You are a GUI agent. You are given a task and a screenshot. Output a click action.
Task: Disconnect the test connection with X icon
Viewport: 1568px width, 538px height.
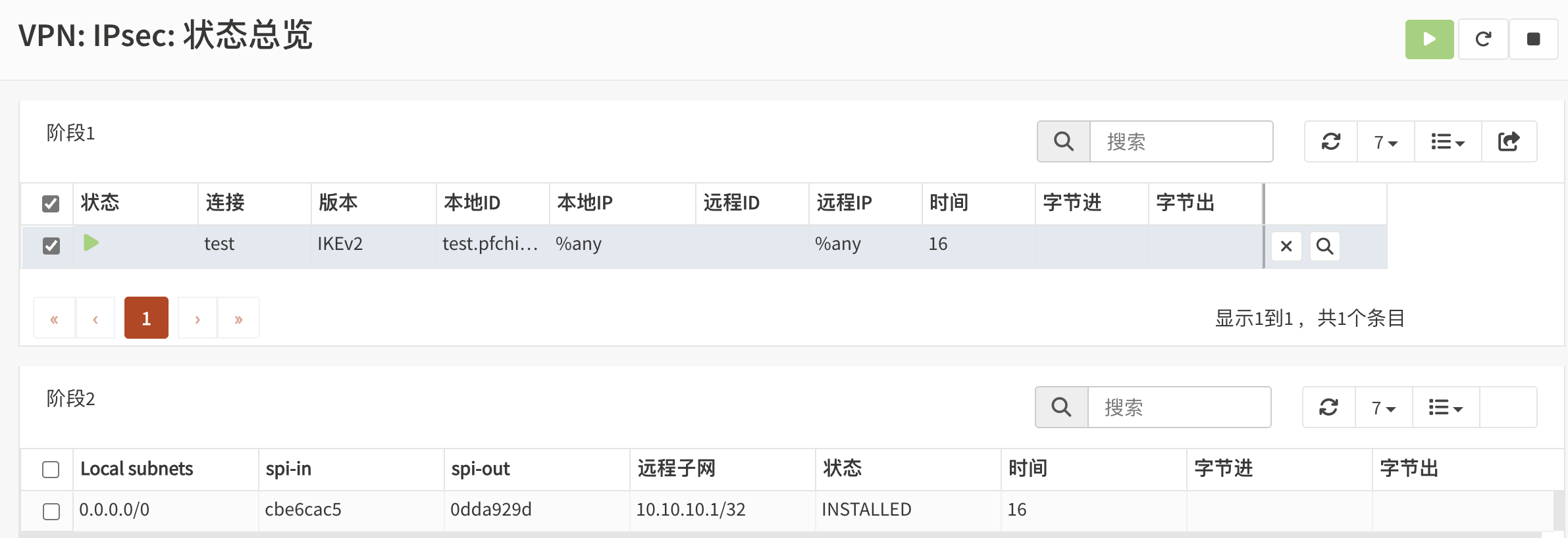tap(1286, 246)
